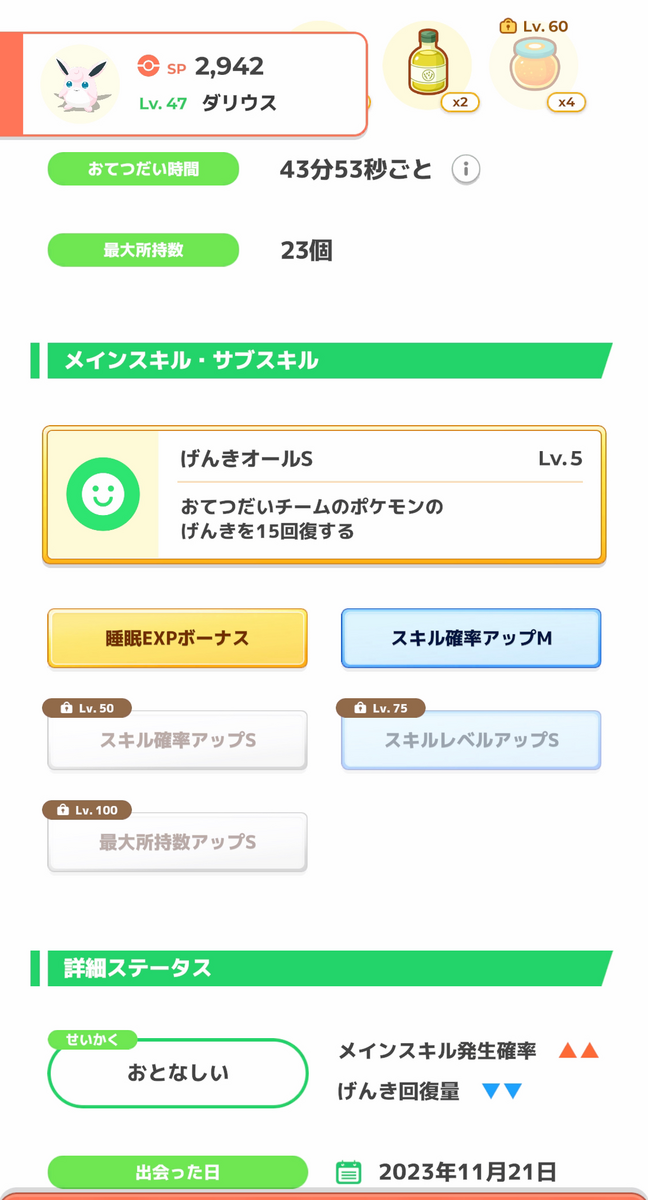Tap the 詳細ステータス section header
Screen dimensions: 648x1200
pyautogui.click(x=321, y=968)
